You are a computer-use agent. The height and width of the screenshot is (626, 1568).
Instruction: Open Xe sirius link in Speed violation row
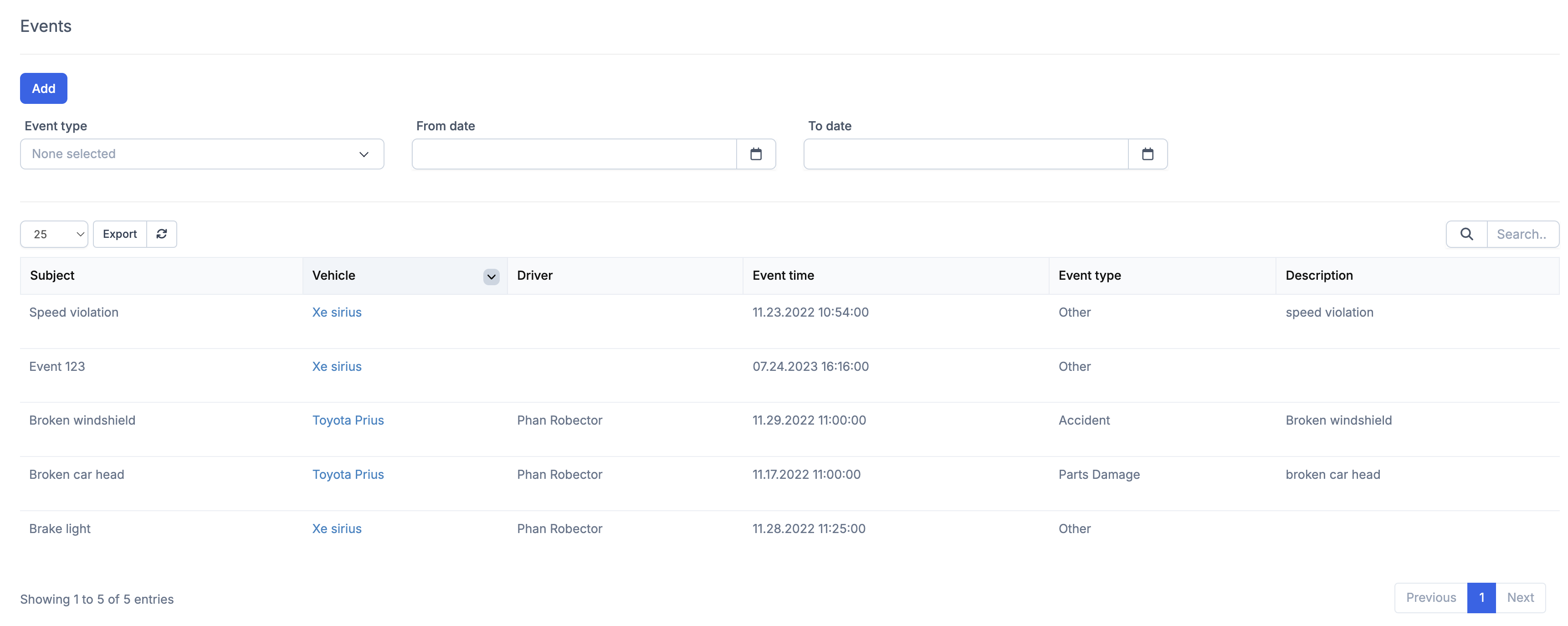tap(337, 313)
